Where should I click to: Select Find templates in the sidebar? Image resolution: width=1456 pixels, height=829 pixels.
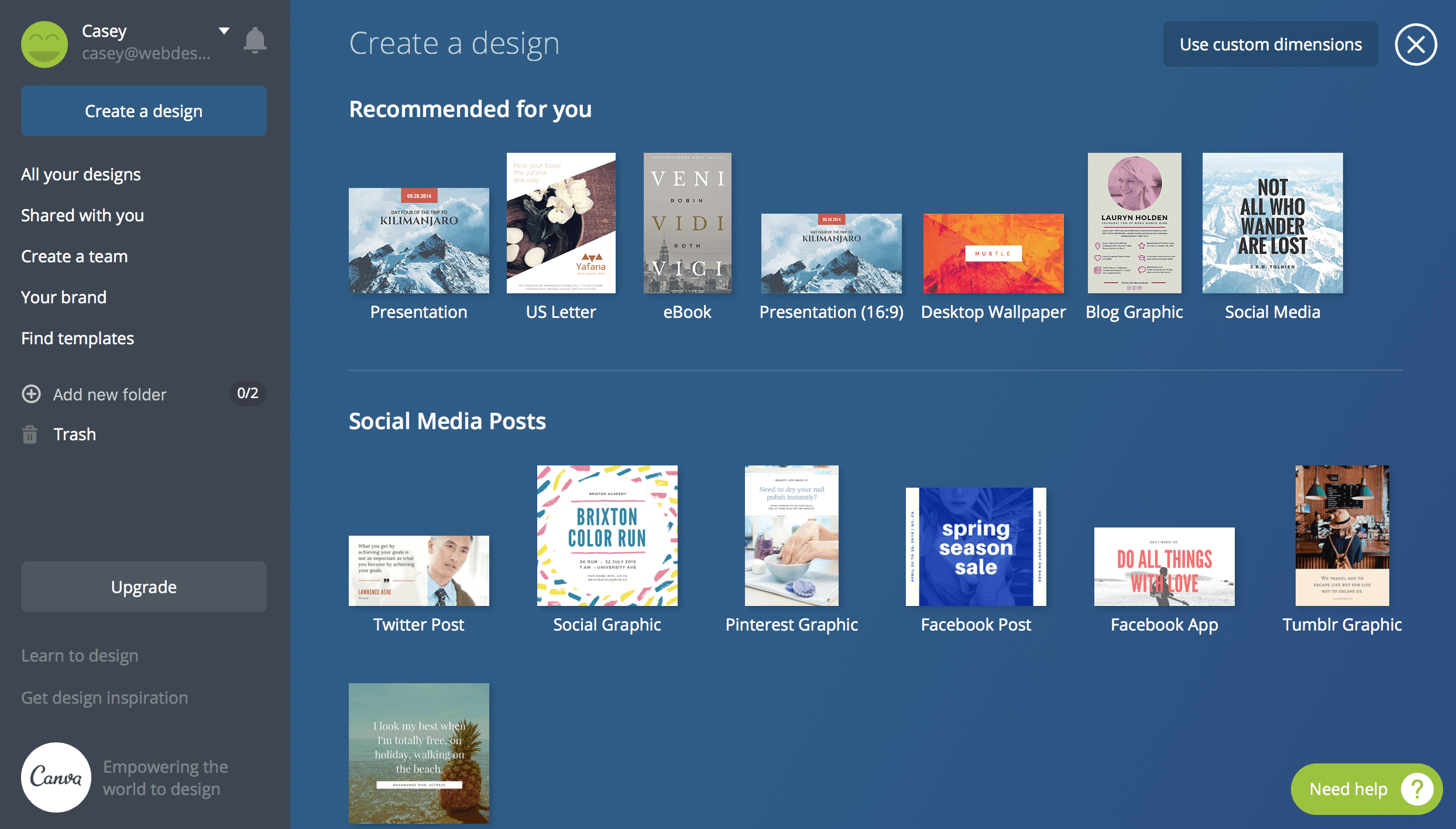(78, 338)
